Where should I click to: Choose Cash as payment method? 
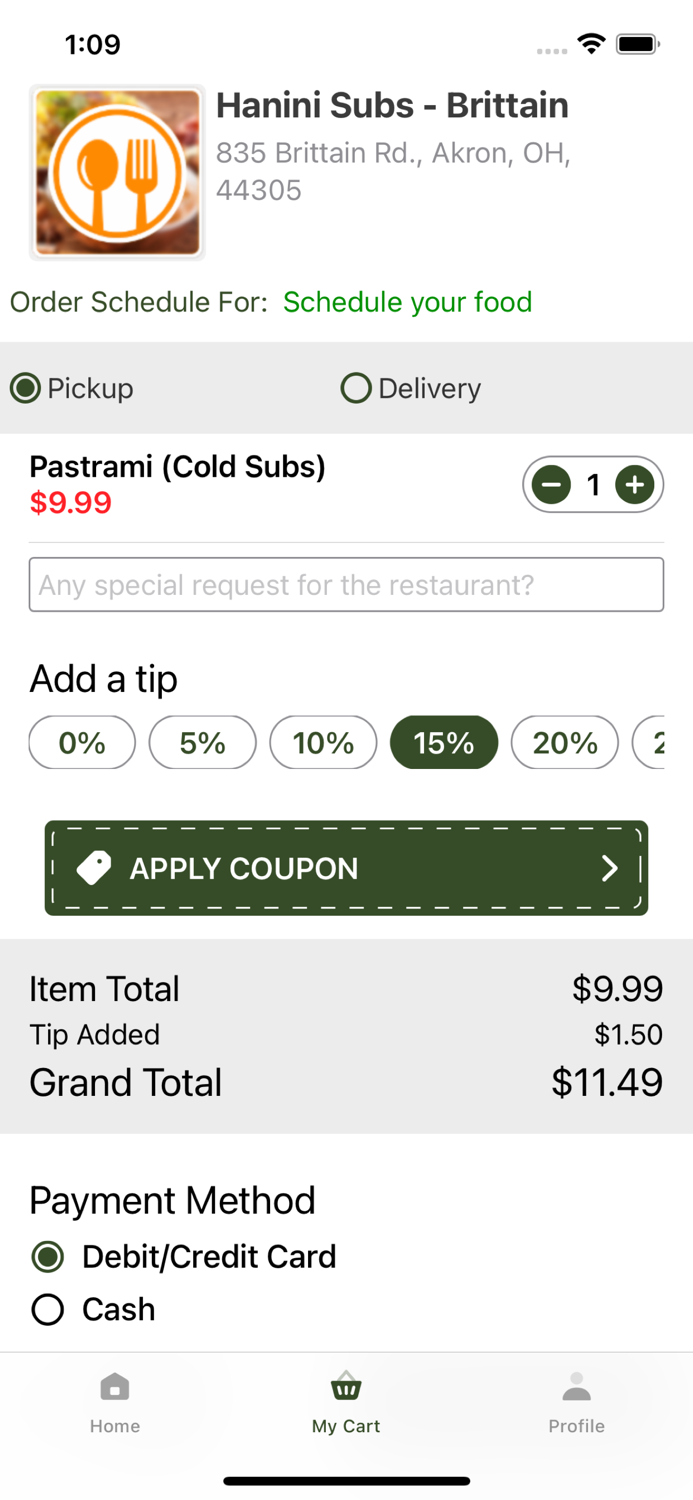tap(47, 1309)
